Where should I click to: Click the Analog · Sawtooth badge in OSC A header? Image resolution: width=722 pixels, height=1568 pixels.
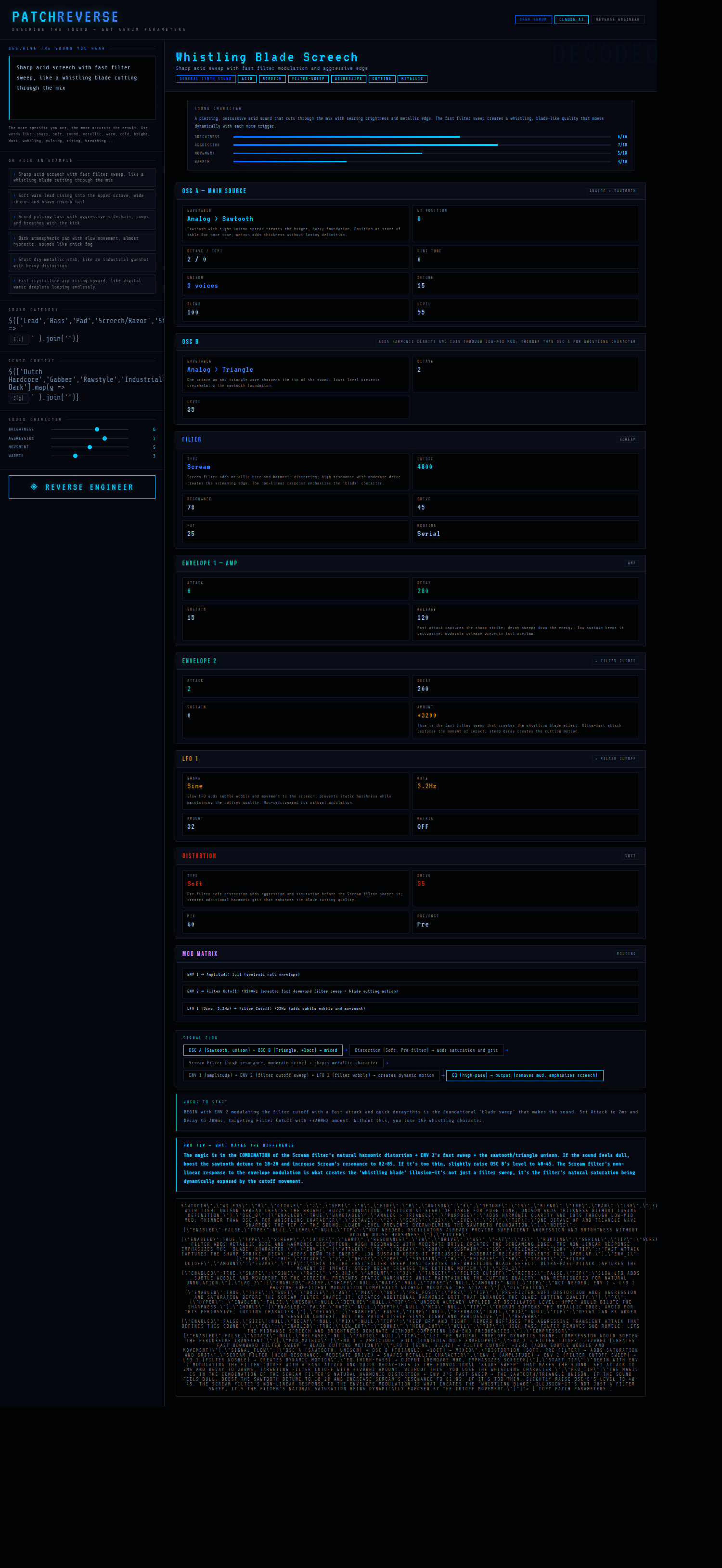613,191
